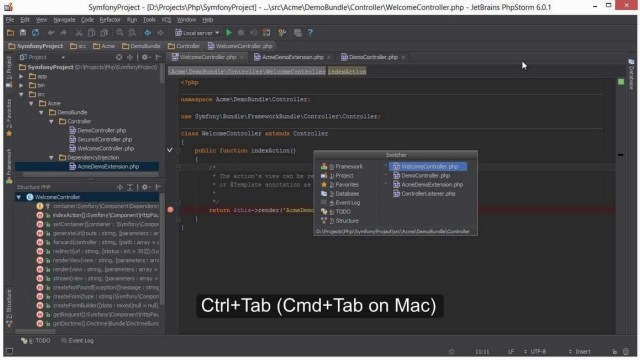Collapse the Controller folder in project tree
The width and height of the screenshot is (640, 360).
point(51,121)
